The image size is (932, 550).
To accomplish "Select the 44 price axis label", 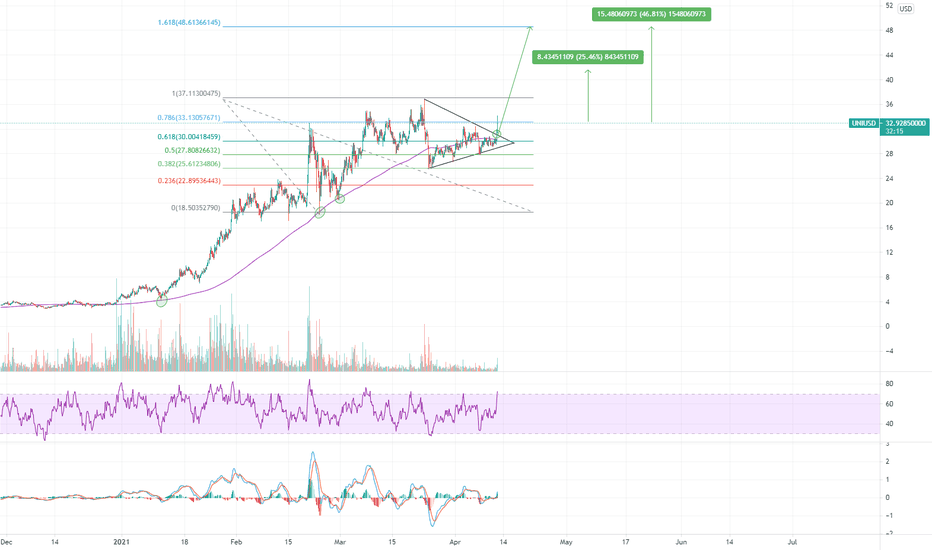I will tap(889, 55).
